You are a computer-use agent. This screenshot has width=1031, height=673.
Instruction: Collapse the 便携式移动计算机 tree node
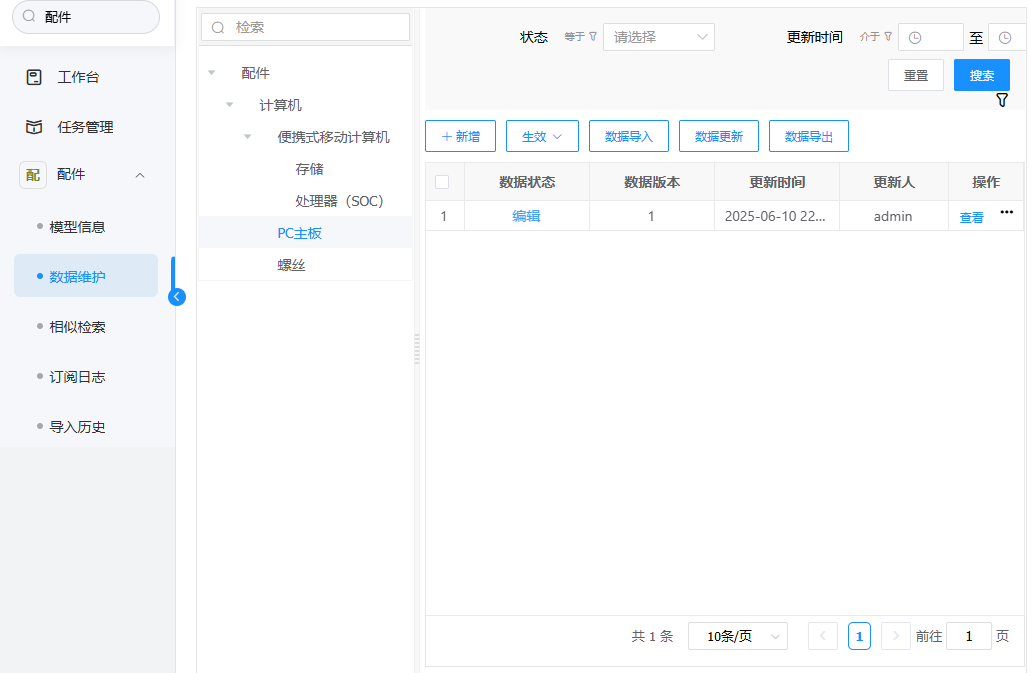[x=248, y=137]
